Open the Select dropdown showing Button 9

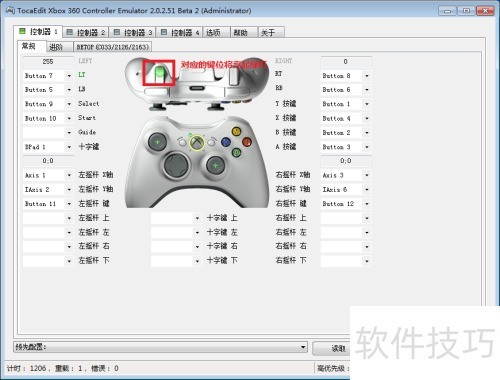coord(48,104)
